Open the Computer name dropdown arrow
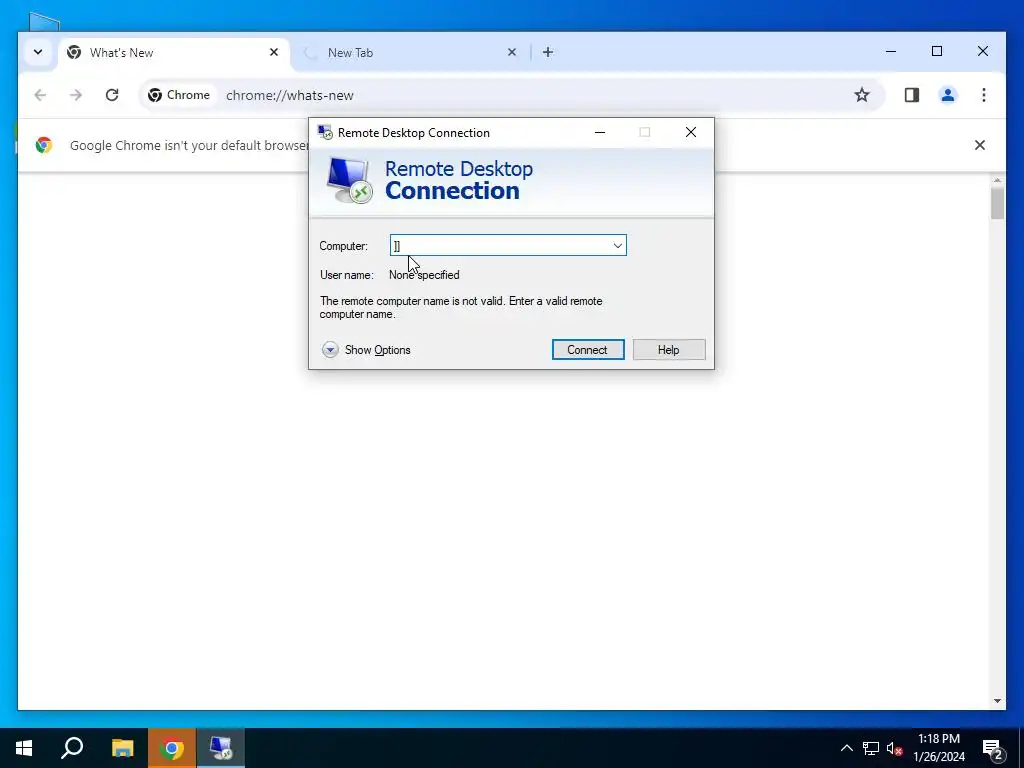This screenshot has height=768, width=1024. (x=617, y=246)
